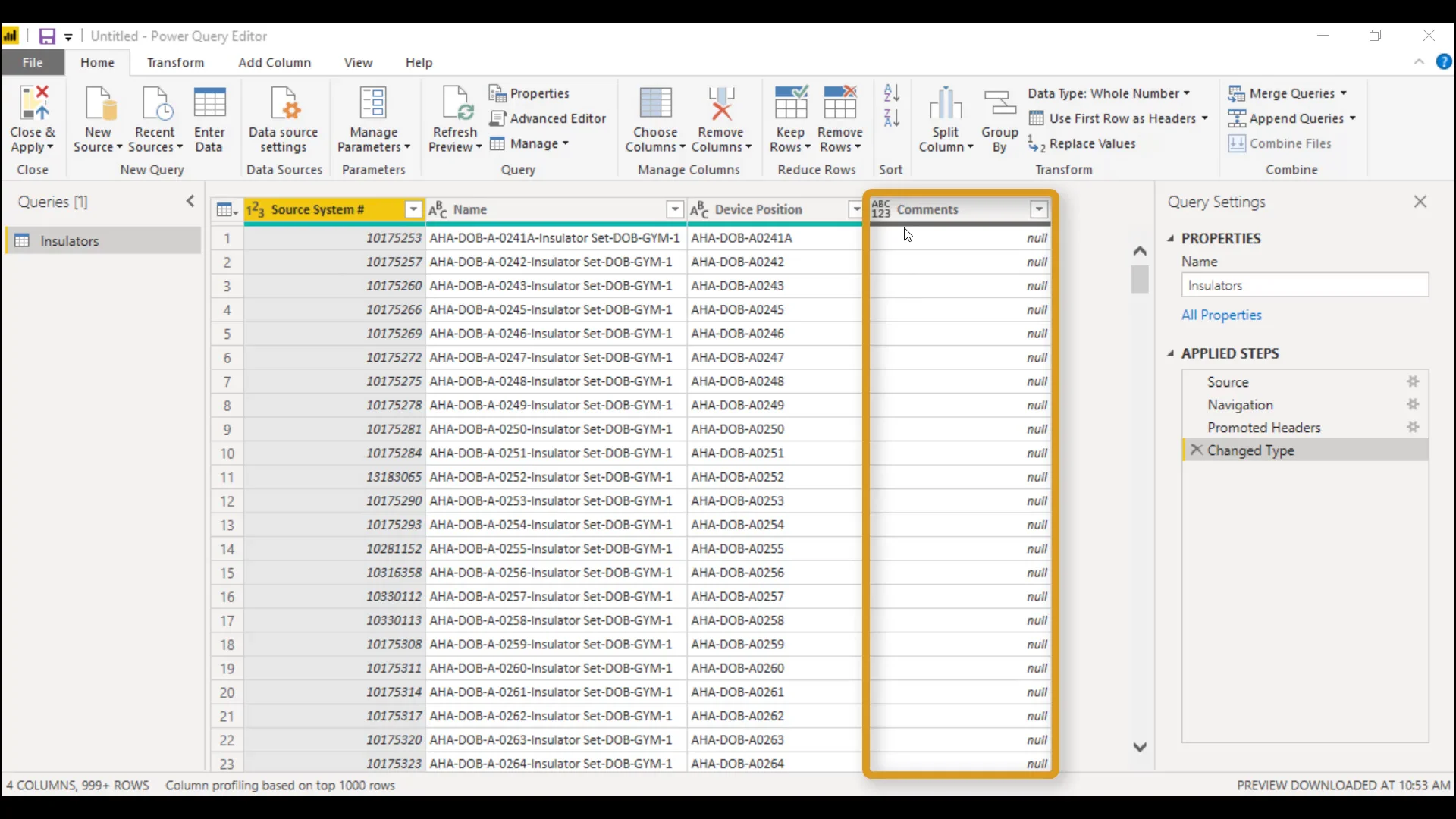Click the query Name input field
The image size is (1456, 819).
pos(1304,285)
